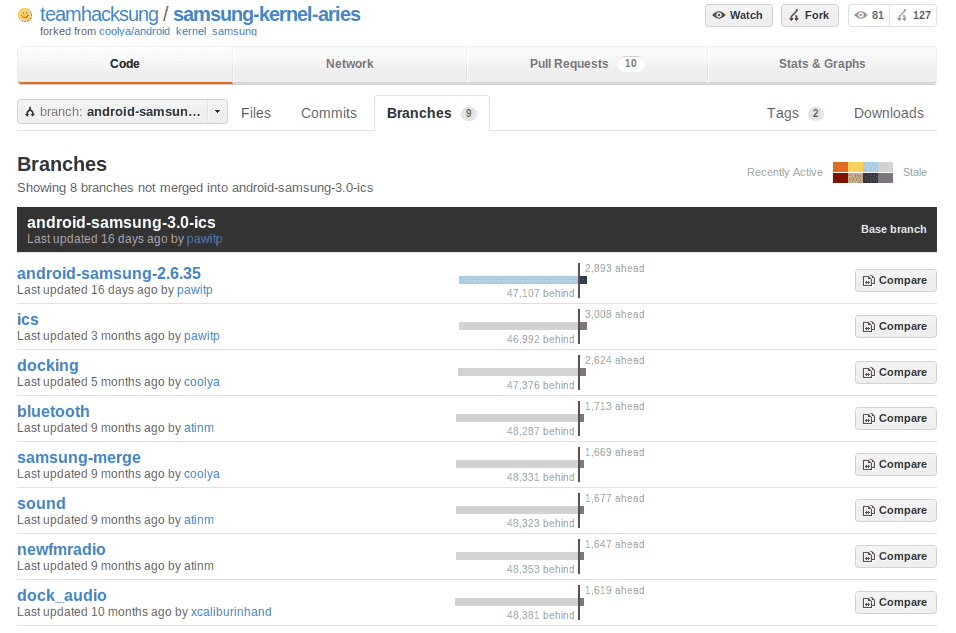This screenshot has width=956, height=633.
Task: Open the ics branch link
Action: [x=27, y=320]
